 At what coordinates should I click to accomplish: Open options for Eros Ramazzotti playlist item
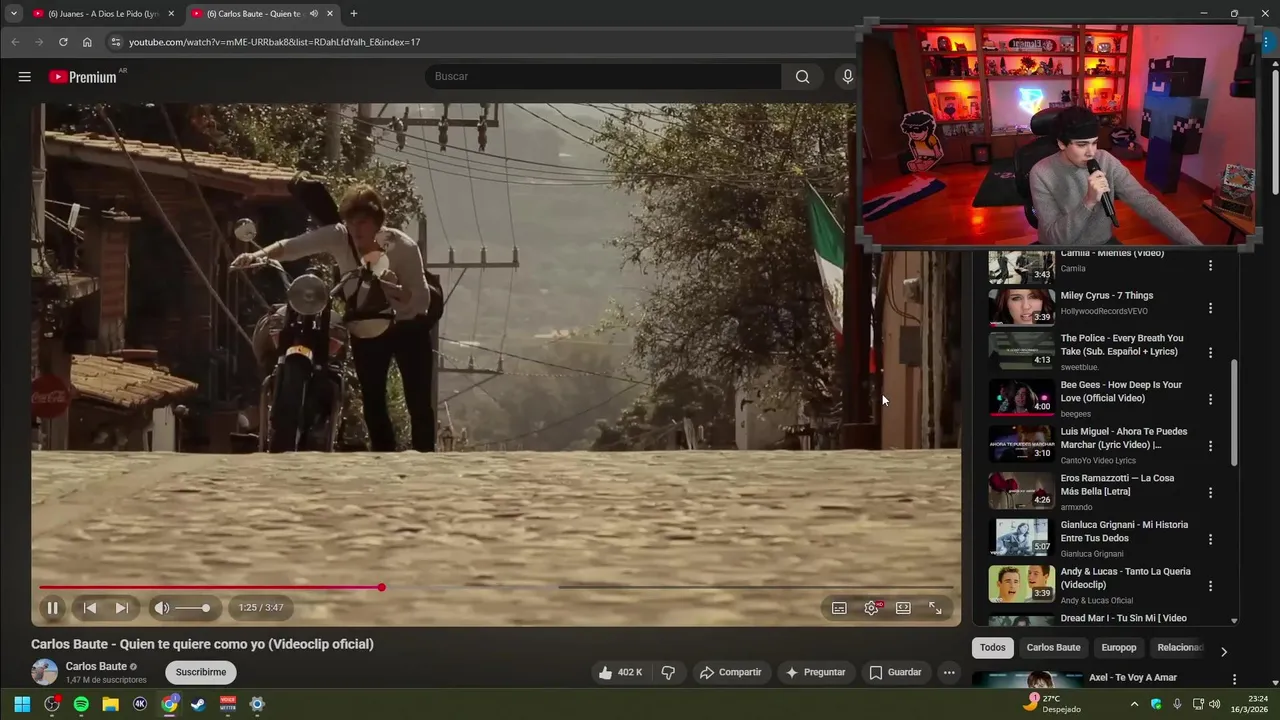[1210, 493]
